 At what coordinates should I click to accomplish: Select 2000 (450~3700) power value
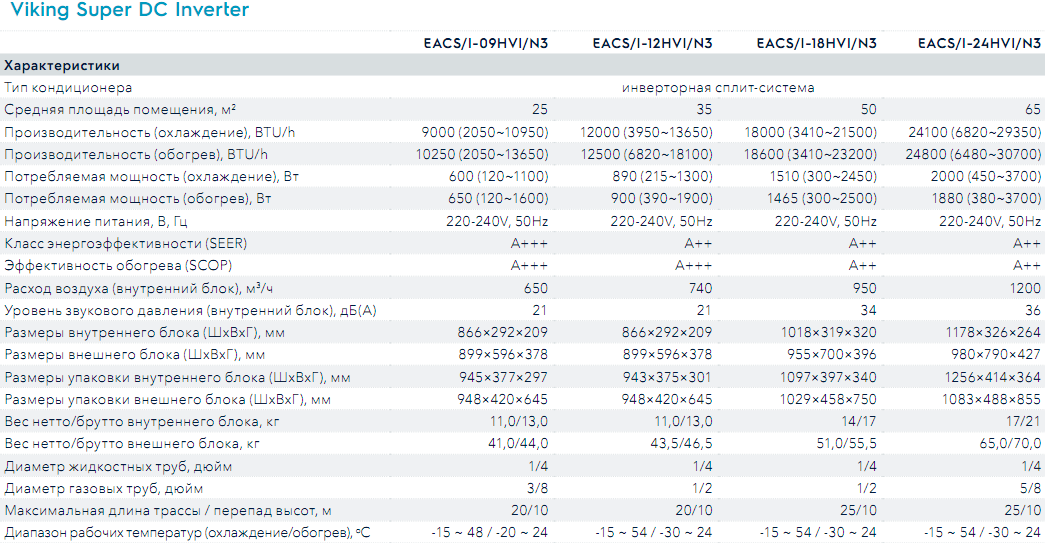(x=986, y=177)
